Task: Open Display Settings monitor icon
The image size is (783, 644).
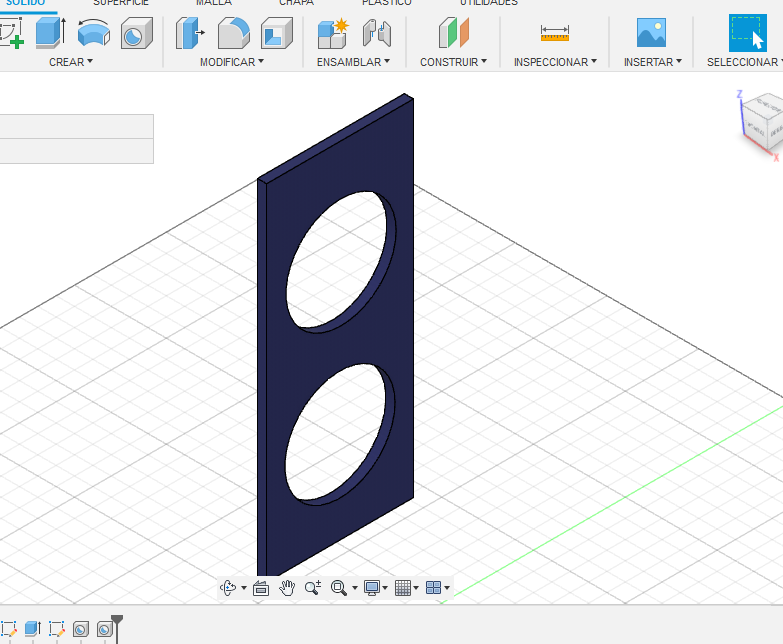Action: pos(372,588)
